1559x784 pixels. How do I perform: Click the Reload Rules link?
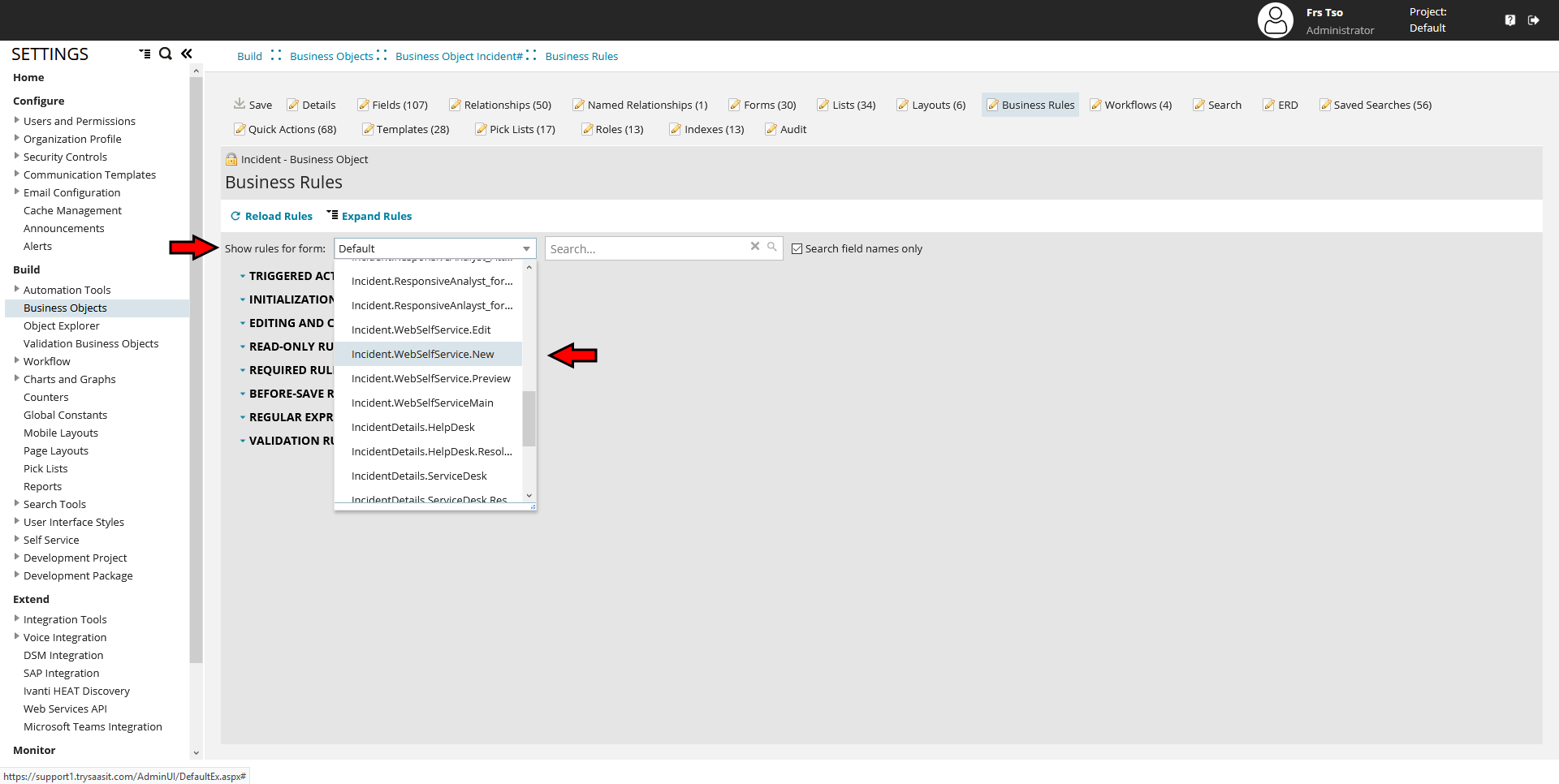(x=272, y=216)
